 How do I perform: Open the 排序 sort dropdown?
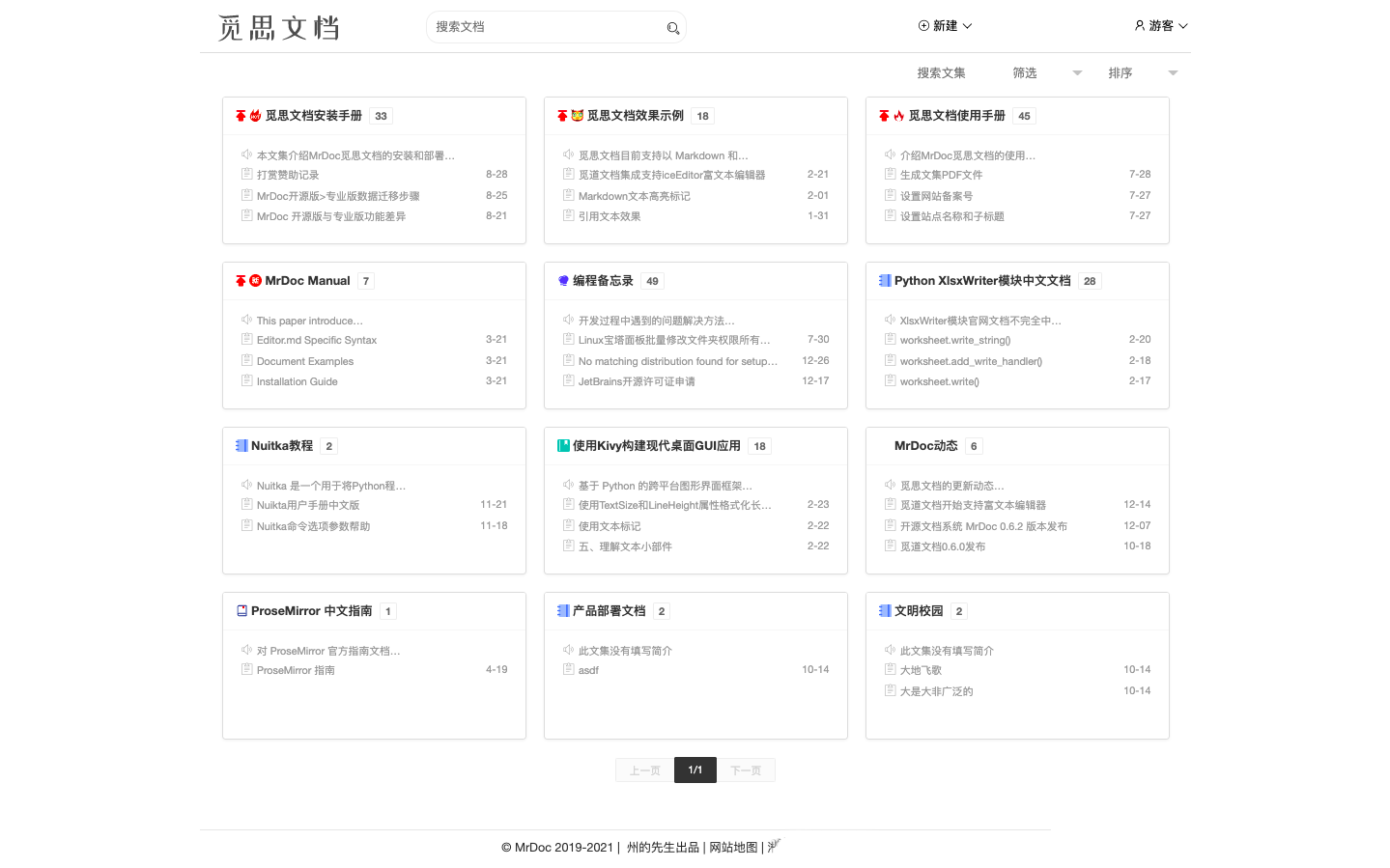pyautogui.click(x=1142, y=73)
